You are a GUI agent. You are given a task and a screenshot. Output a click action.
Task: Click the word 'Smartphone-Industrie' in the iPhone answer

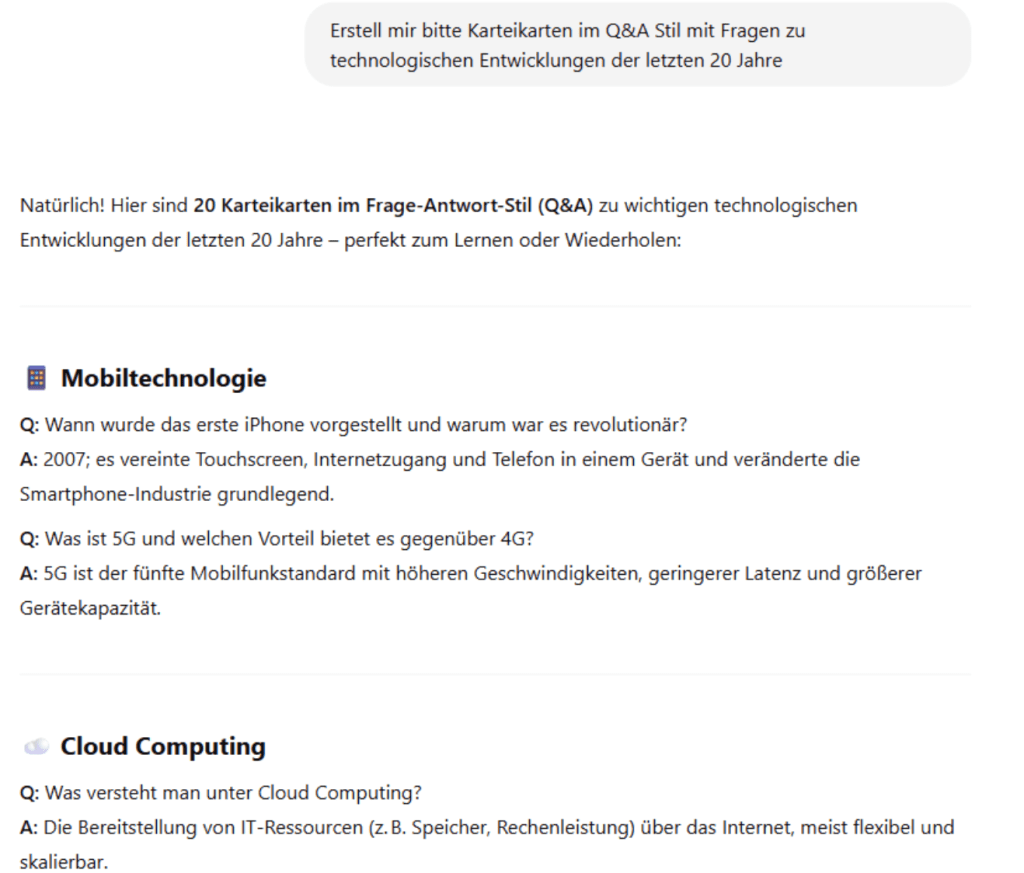[102, 494]
